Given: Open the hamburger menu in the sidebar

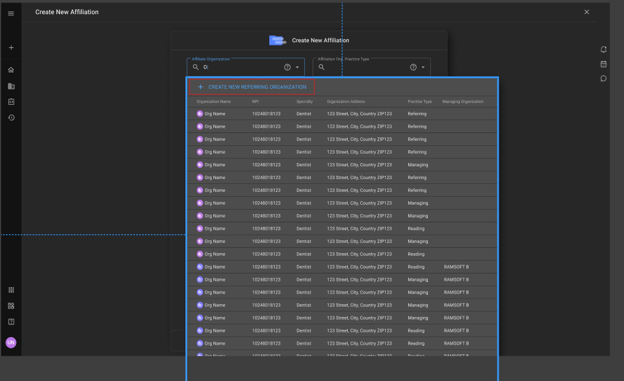Looking at the screenshot, I should click(11, 14).
